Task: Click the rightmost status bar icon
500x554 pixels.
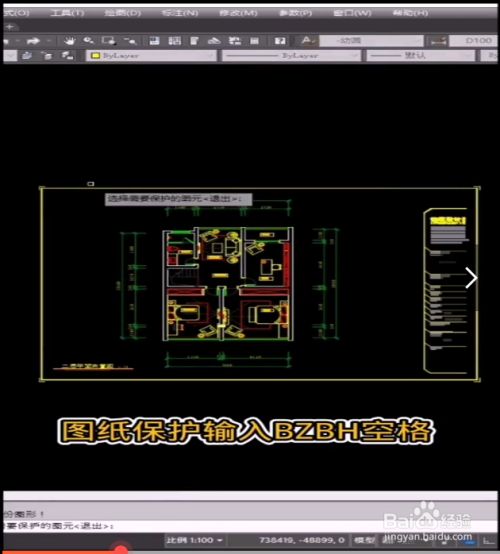Action: pos(490,541)
